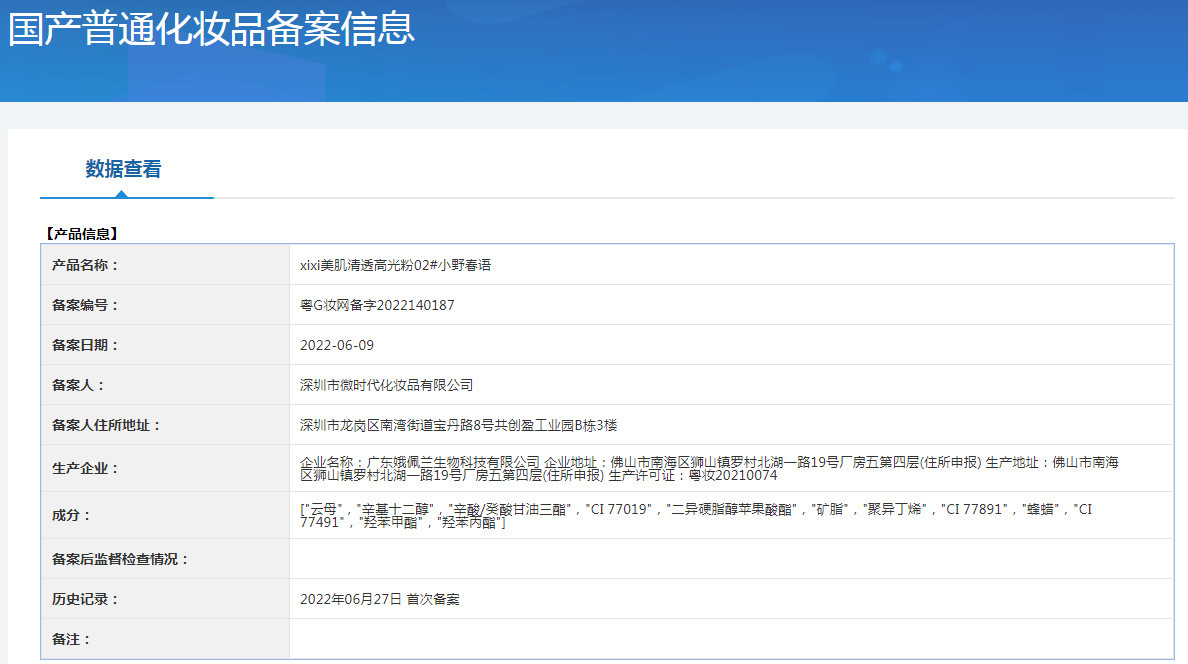This screenshot has width=1188, height=664.
Task: Click the 成分 row label
Action: pos(71,515)
